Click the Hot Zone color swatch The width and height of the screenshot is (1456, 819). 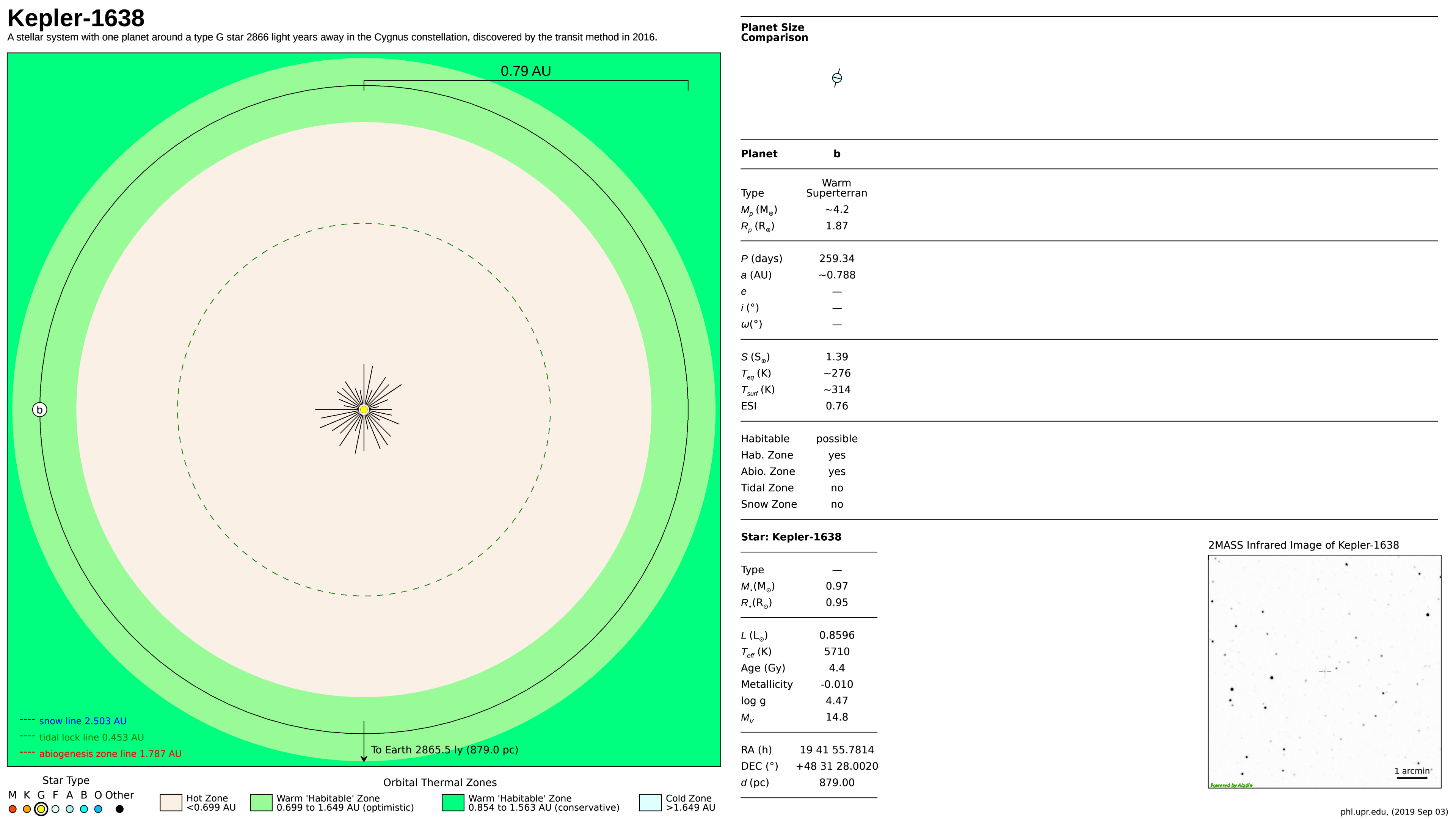[171, 803]
